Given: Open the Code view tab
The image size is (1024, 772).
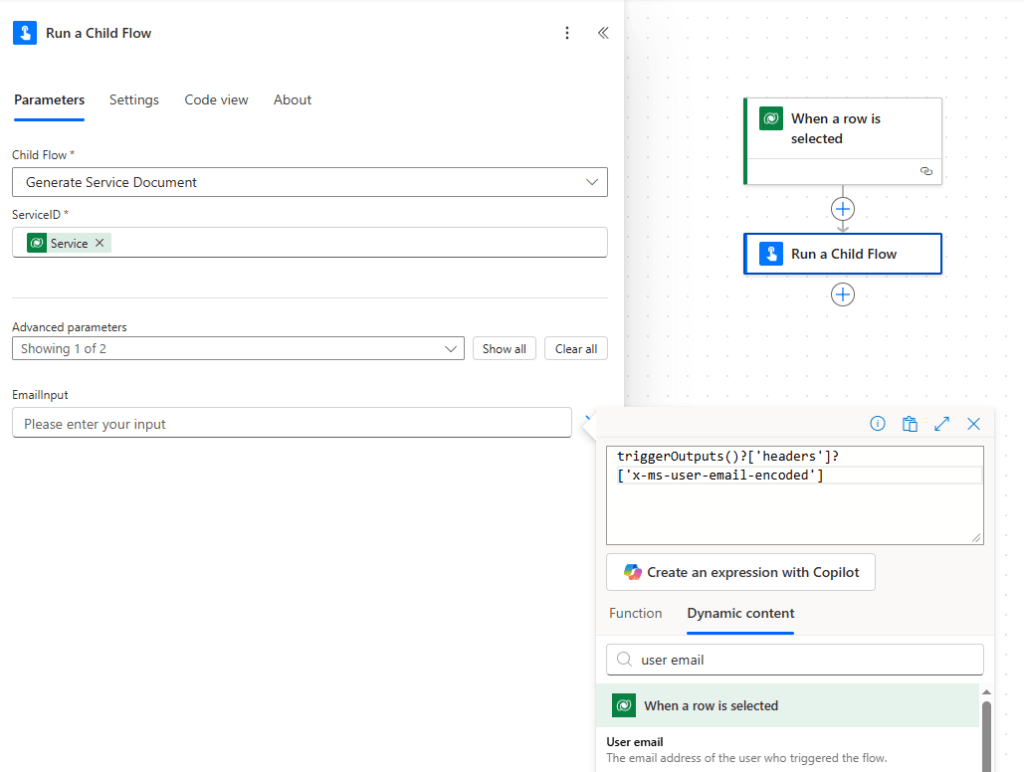Looking at the screenshot, I should click(216, 100).
